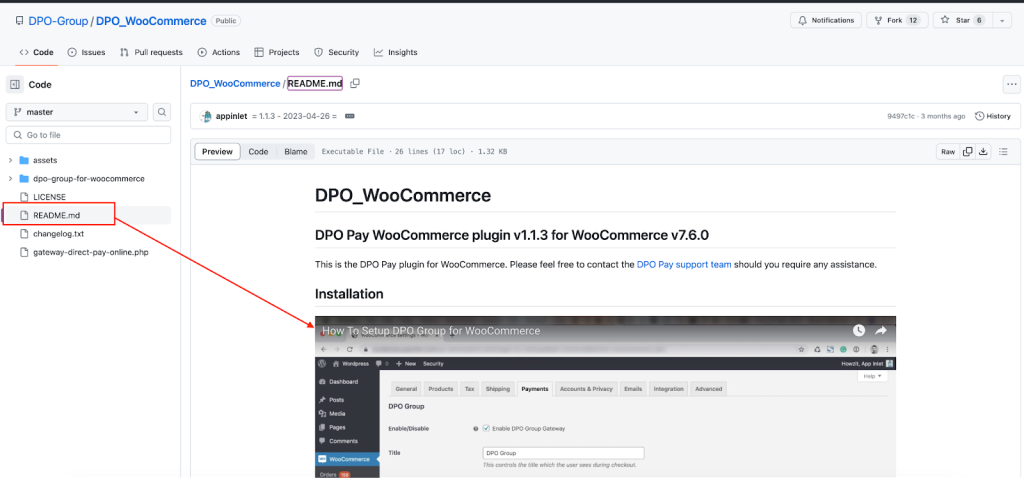Copy the file path icon
1024x478 pixels.
click(355, 84)
